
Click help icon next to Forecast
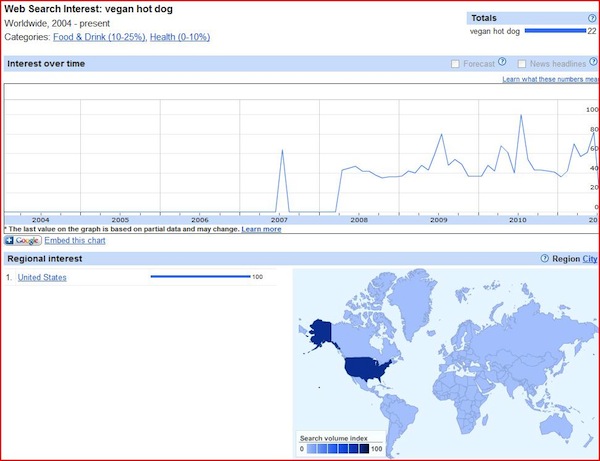click(502, 63)
